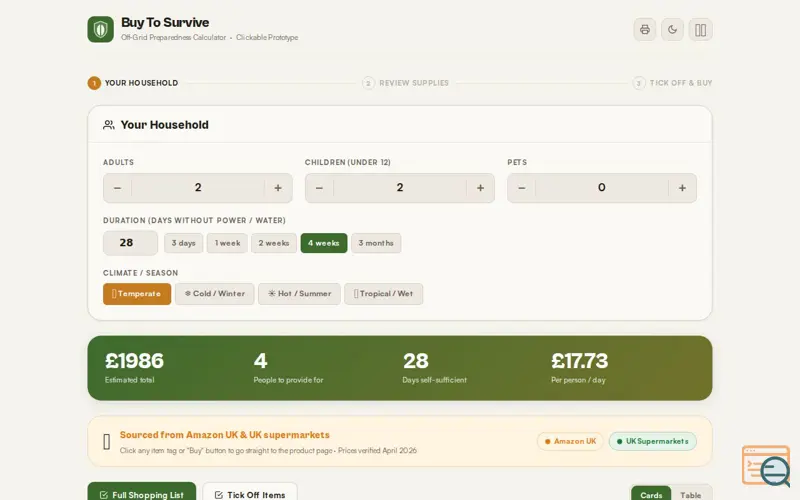Click the Your Household section heading icon
Viewport: 800px width, 500px height.
(x=109, y=125)
